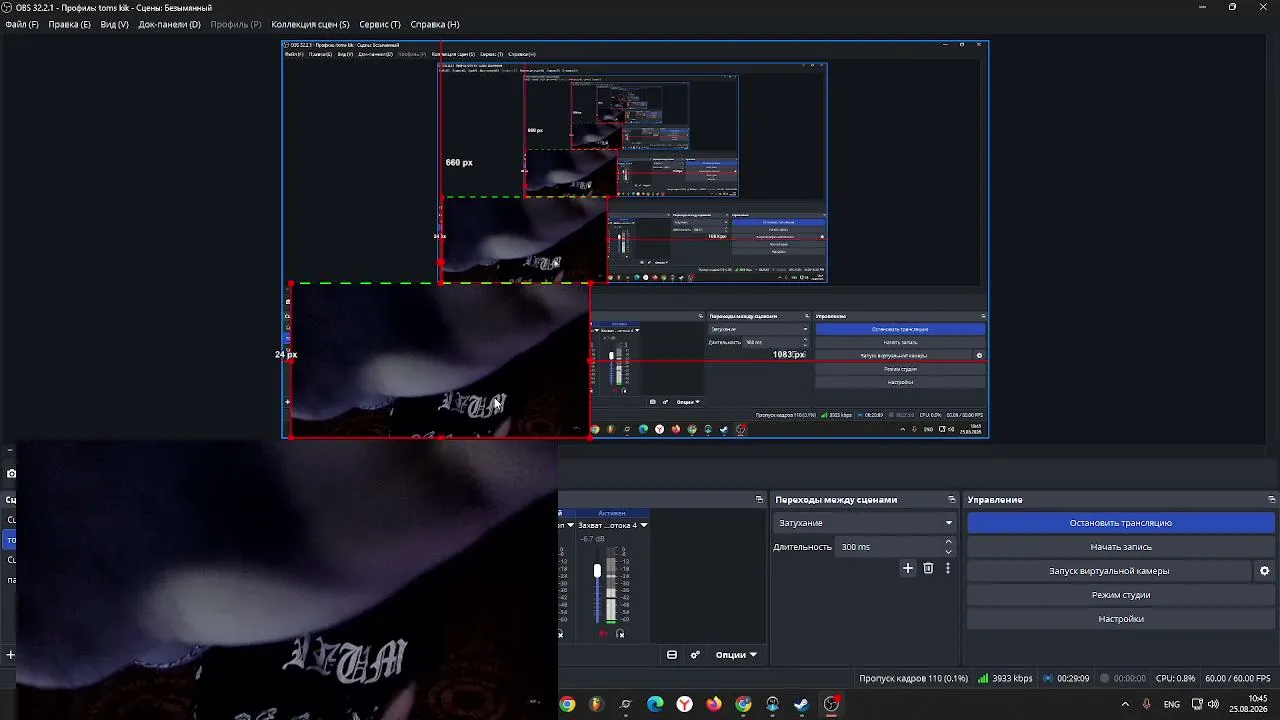1280x720 pixels.
Task: Open Yandex Browser from the taskbar
Action: pyautogui.click(x=684, y=704)
